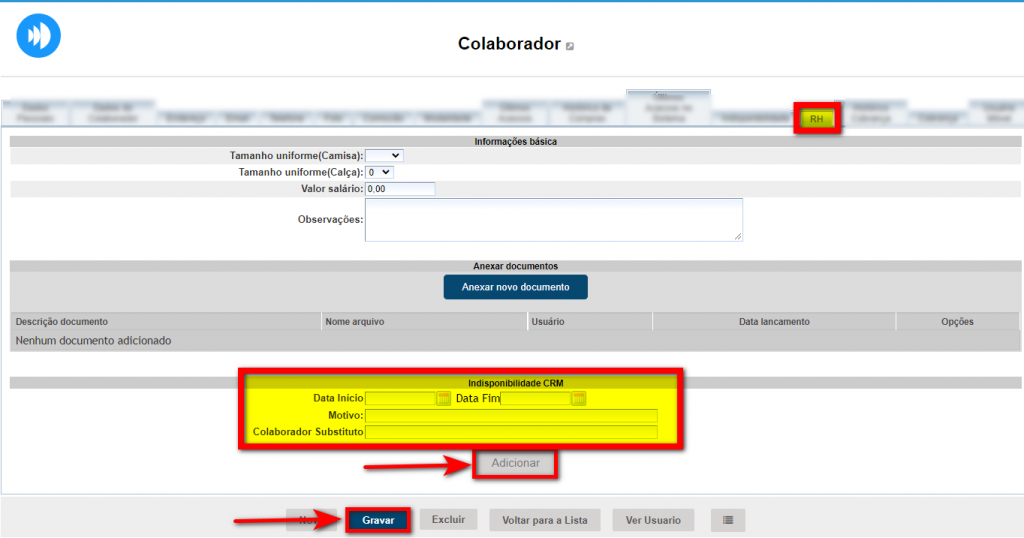Screen dimensions: 1024x538
Task: Click the Excluir button
Action: coord(448,520)
